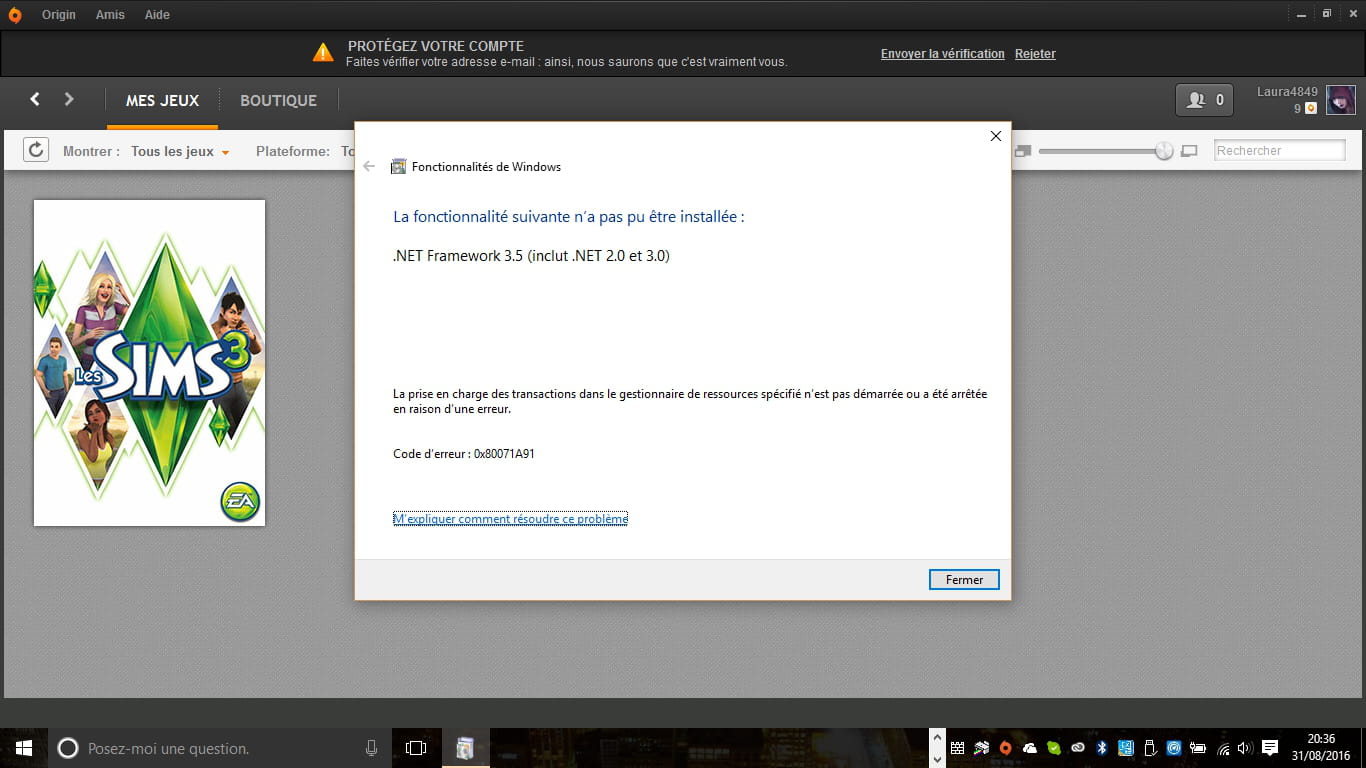Click the Creative Cloud tray icon

pyautogui.click(x=1077, y=748)
